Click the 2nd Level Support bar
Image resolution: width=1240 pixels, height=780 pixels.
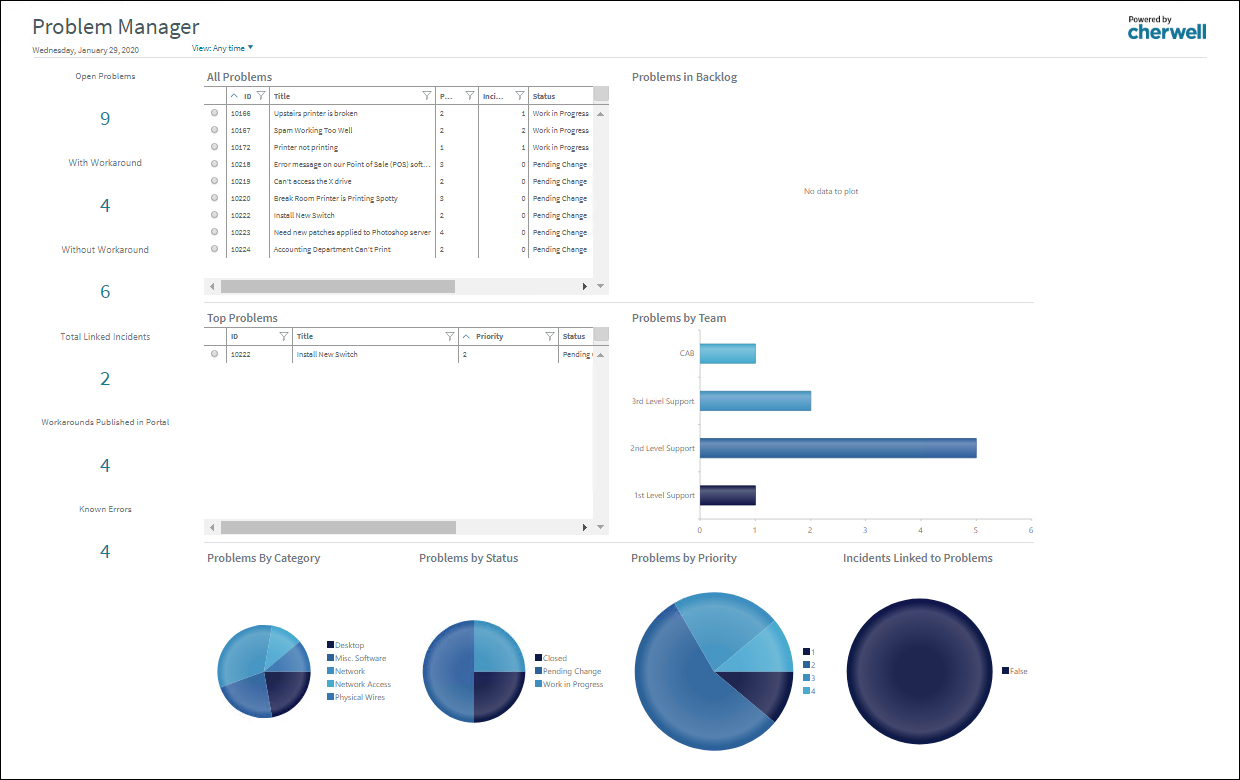[838, 448]
